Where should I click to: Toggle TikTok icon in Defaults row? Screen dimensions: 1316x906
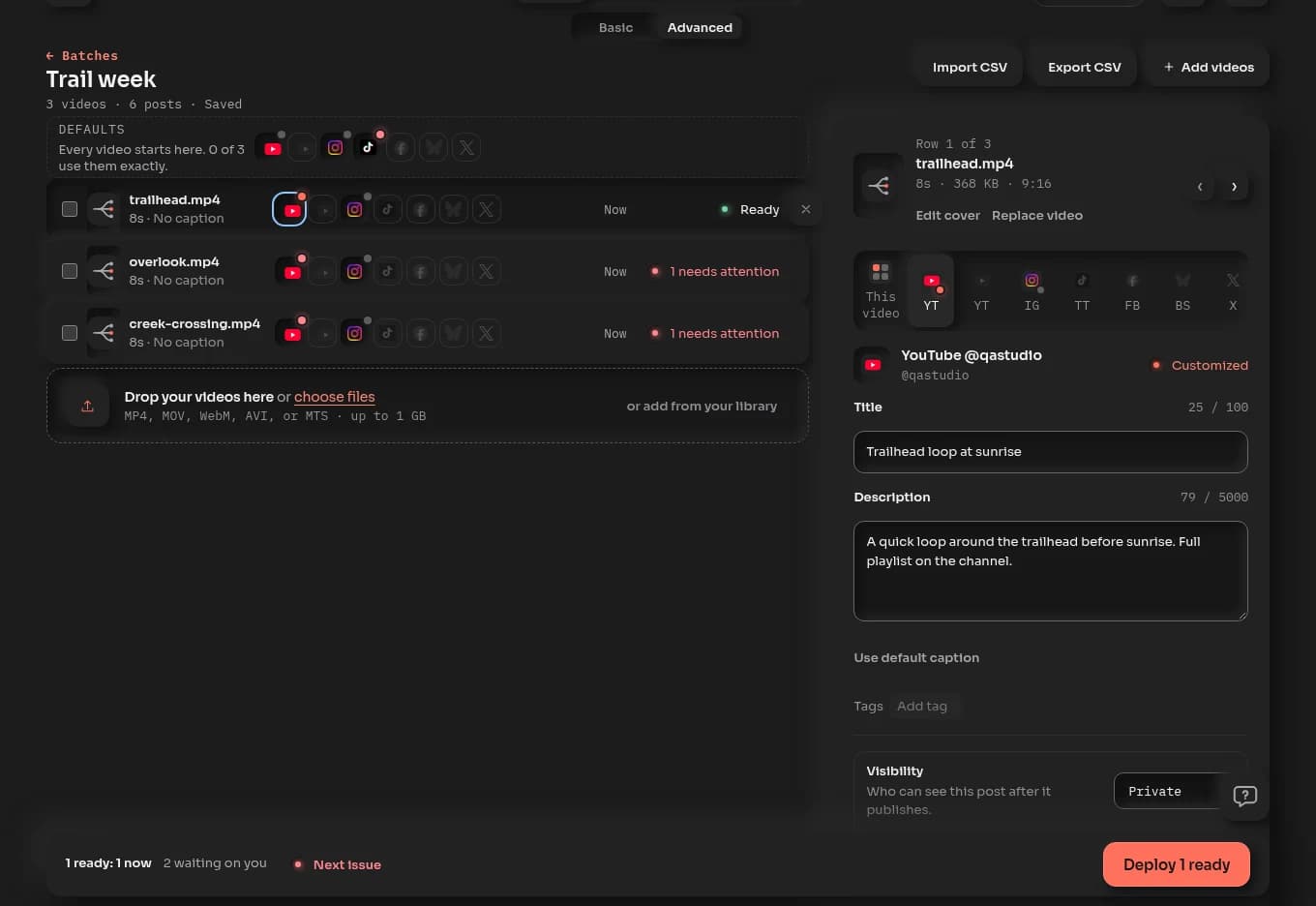point(368,148)
